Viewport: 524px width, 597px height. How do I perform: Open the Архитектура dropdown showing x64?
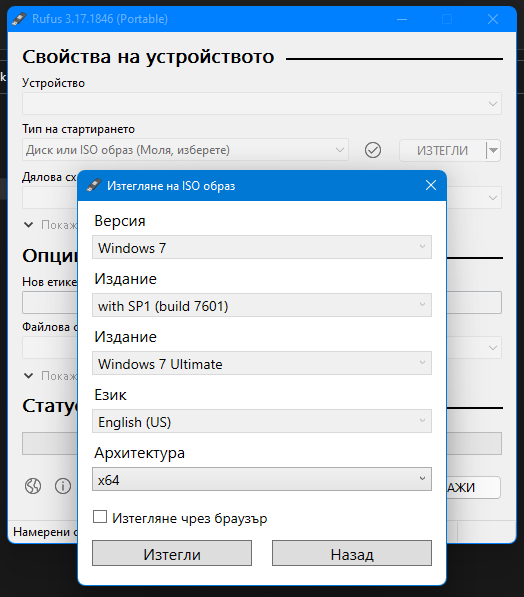pyautogui.click(x=262, y=479)
